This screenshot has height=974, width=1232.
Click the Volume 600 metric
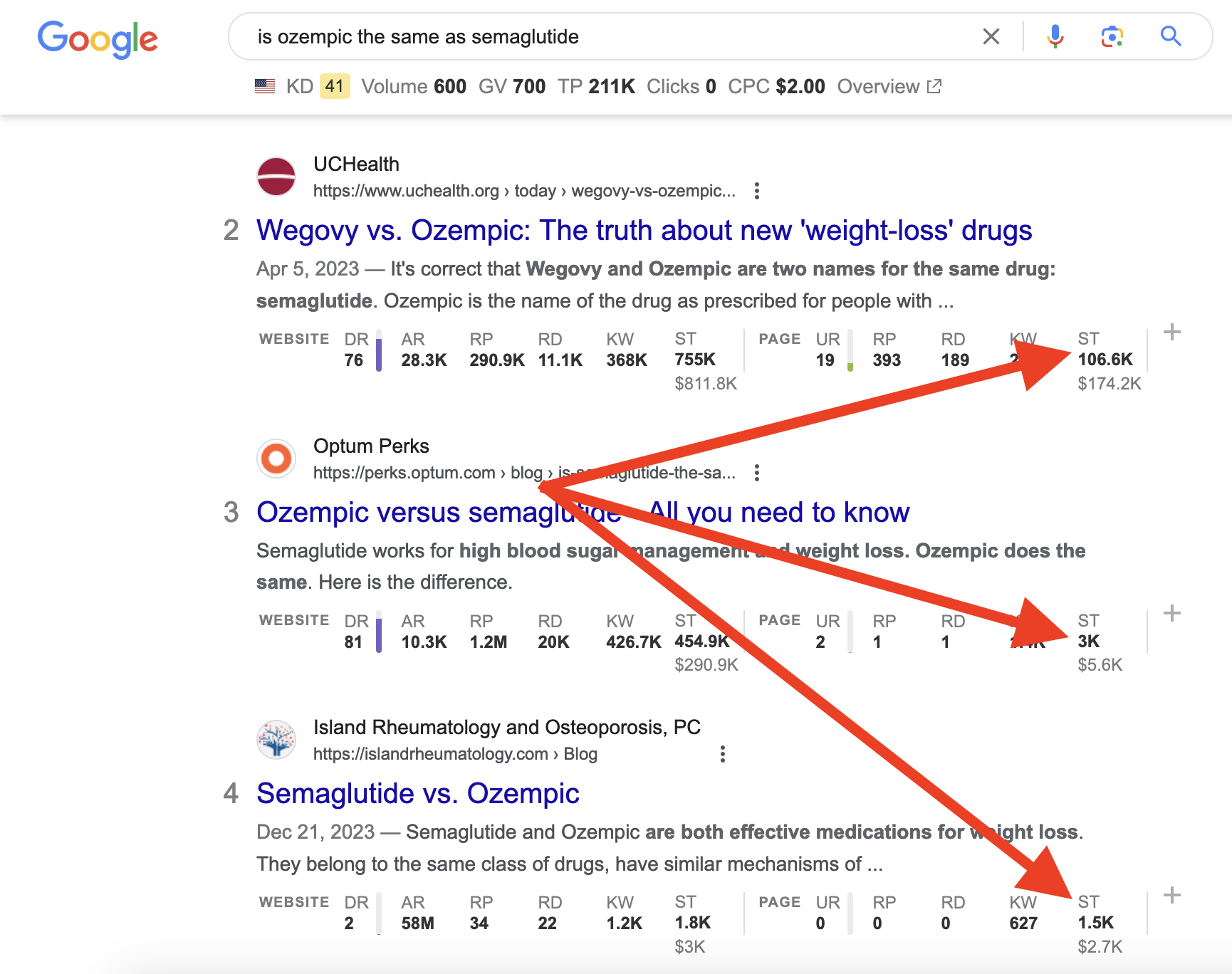414,87
